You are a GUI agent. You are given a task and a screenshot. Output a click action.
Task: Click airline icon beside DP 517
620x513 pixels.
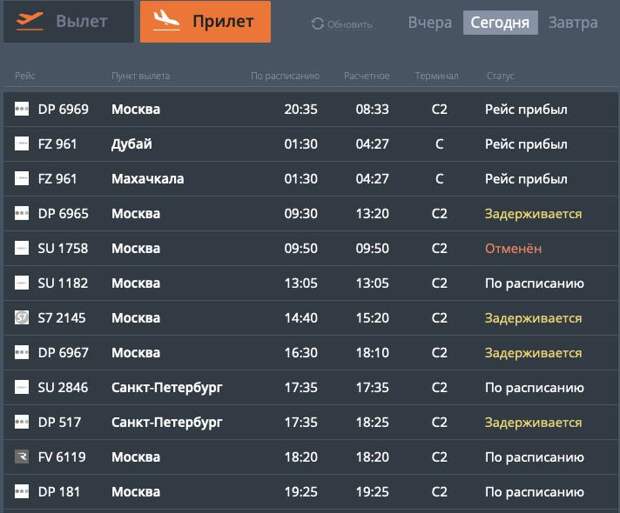(x=22, y=422)
